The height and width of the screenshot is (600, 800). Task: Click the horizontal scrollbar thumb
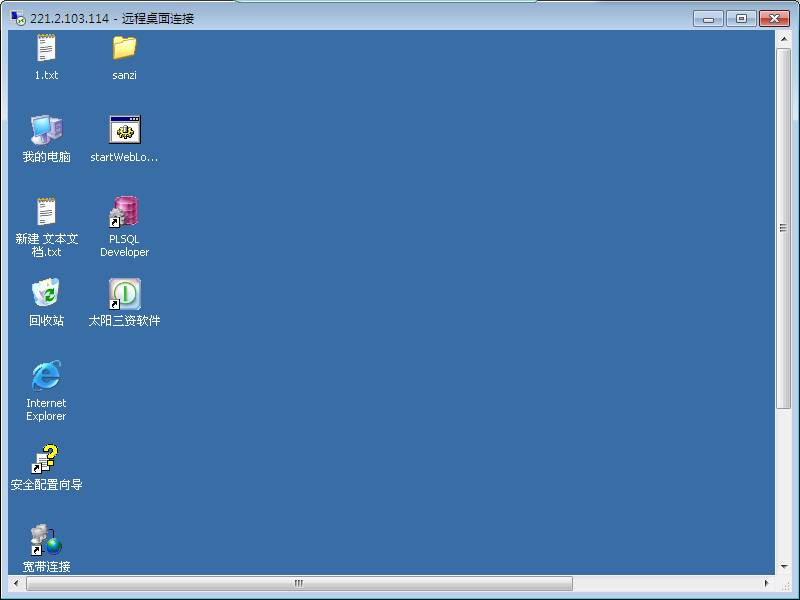click(299, 583)
